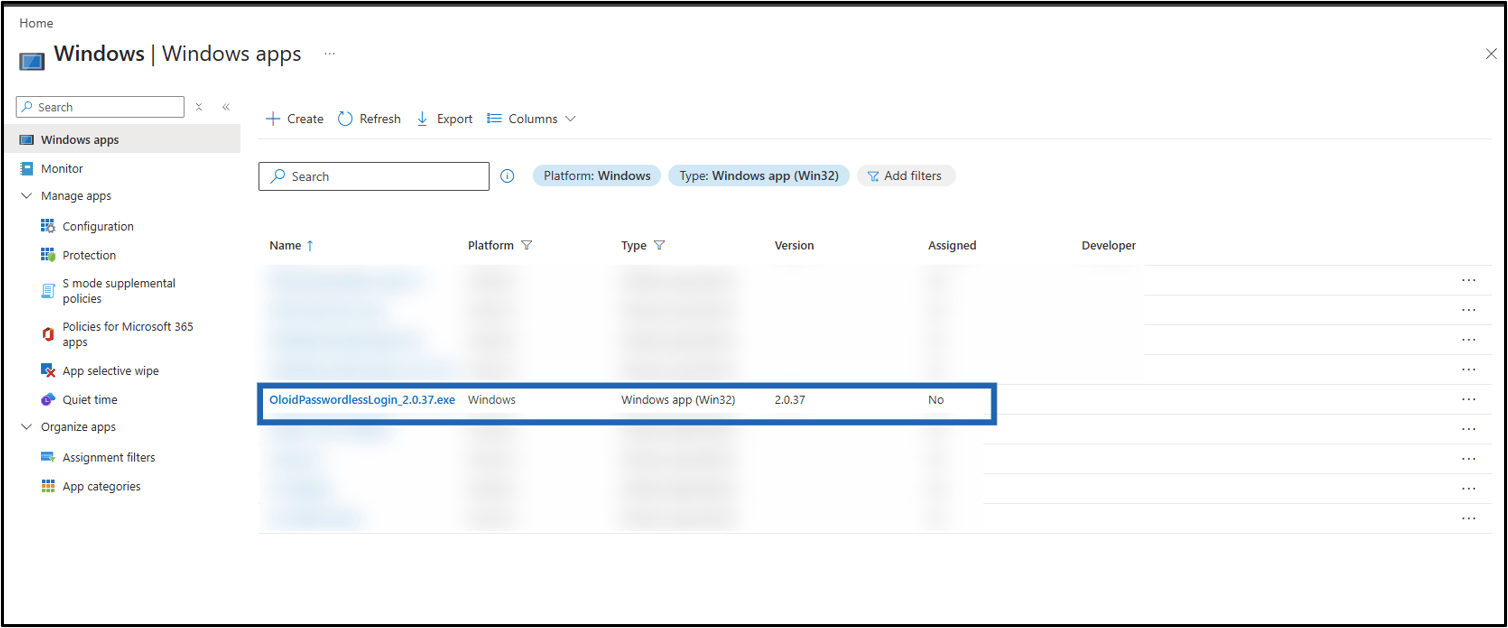
Task: Collapse the Manage apps section
Action: pos(27,196)
